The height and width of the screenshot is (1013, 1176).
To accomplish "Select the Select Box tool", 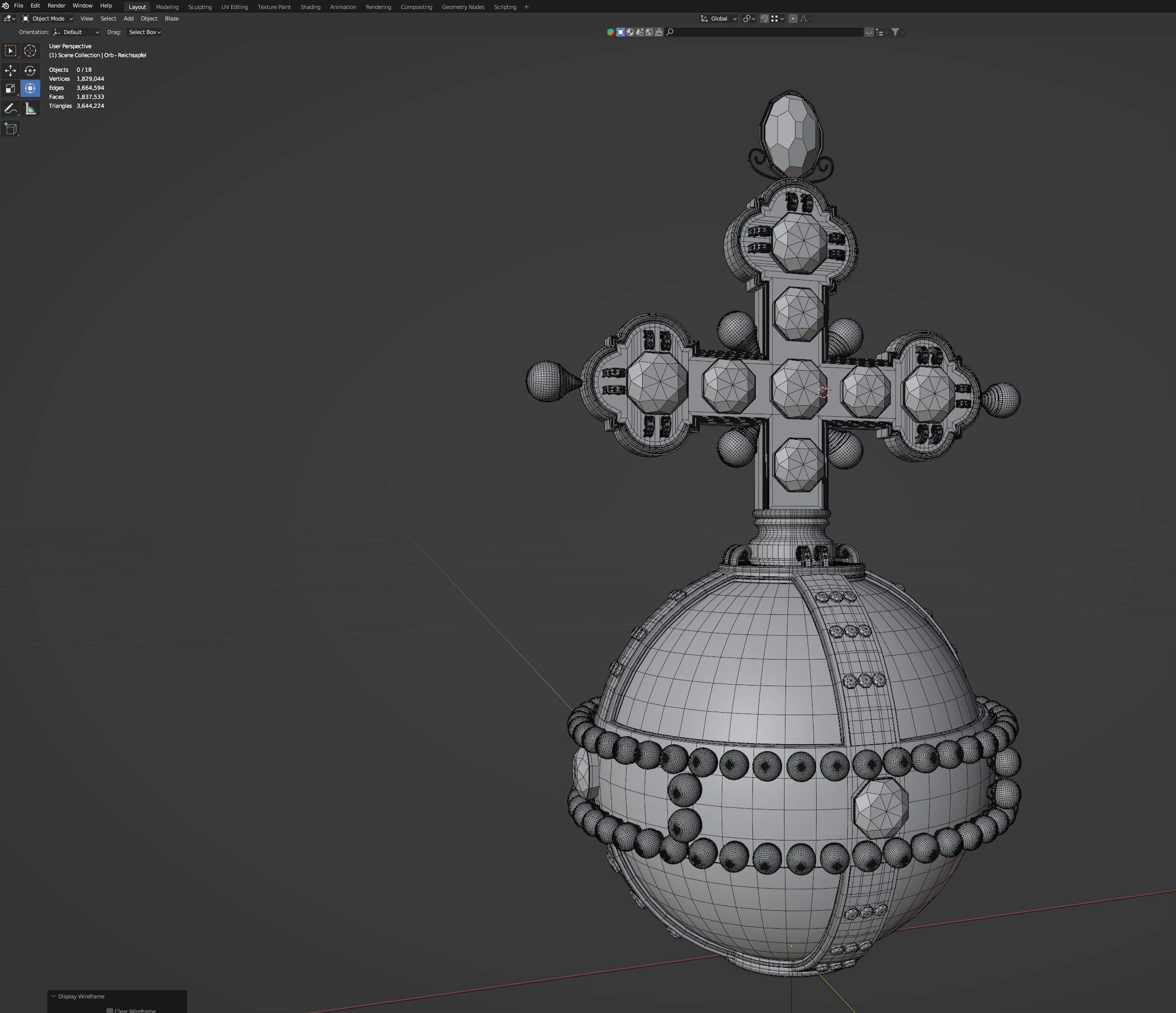I will click(10, 51).
